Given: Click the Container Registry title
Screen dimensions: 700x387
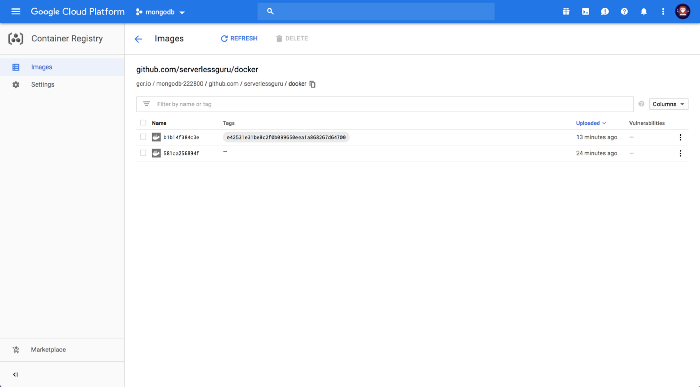Looking at the screenshot, I should click(67, 38).
